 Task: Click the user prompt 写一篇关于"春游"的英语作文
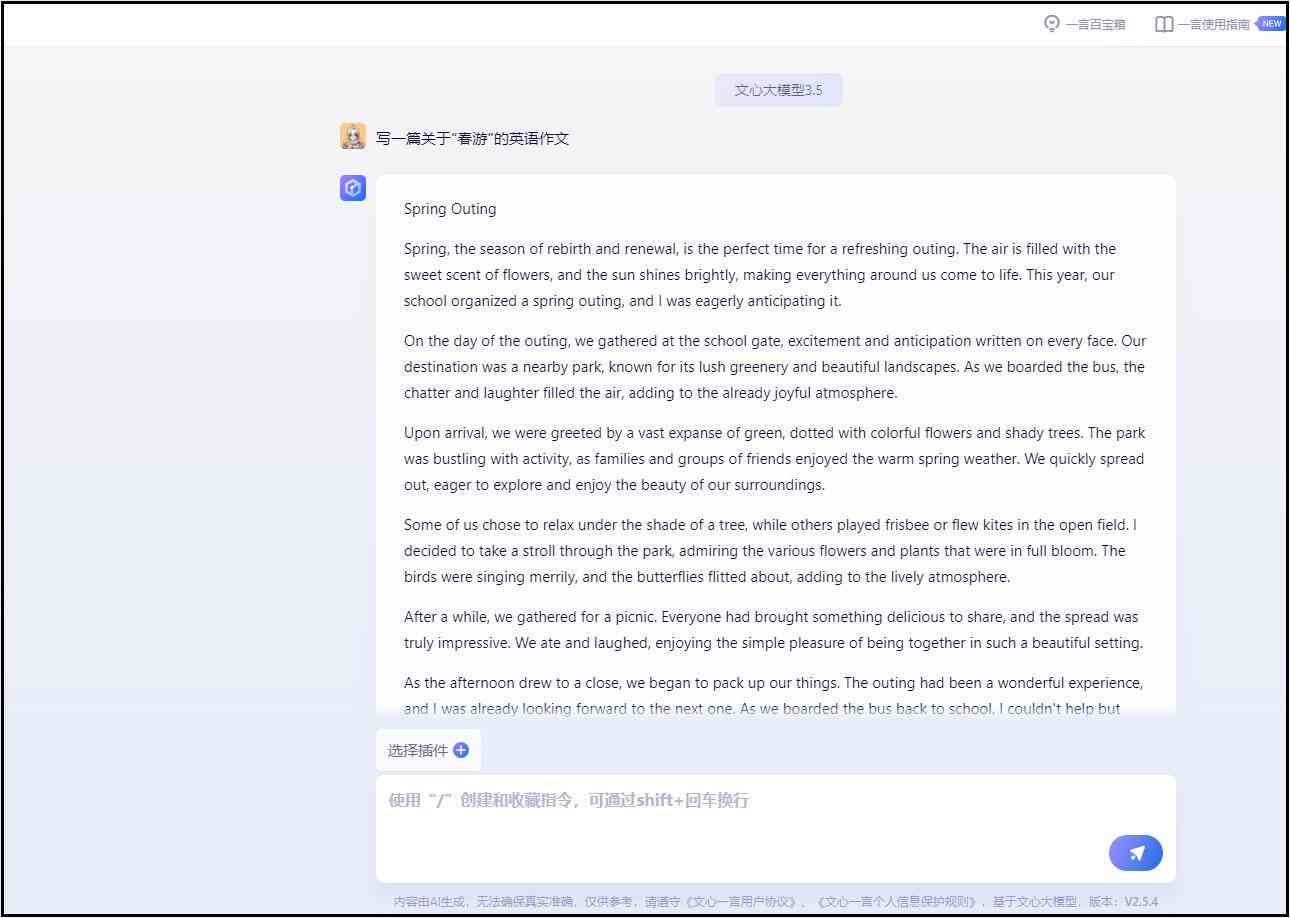pos(472,139)
